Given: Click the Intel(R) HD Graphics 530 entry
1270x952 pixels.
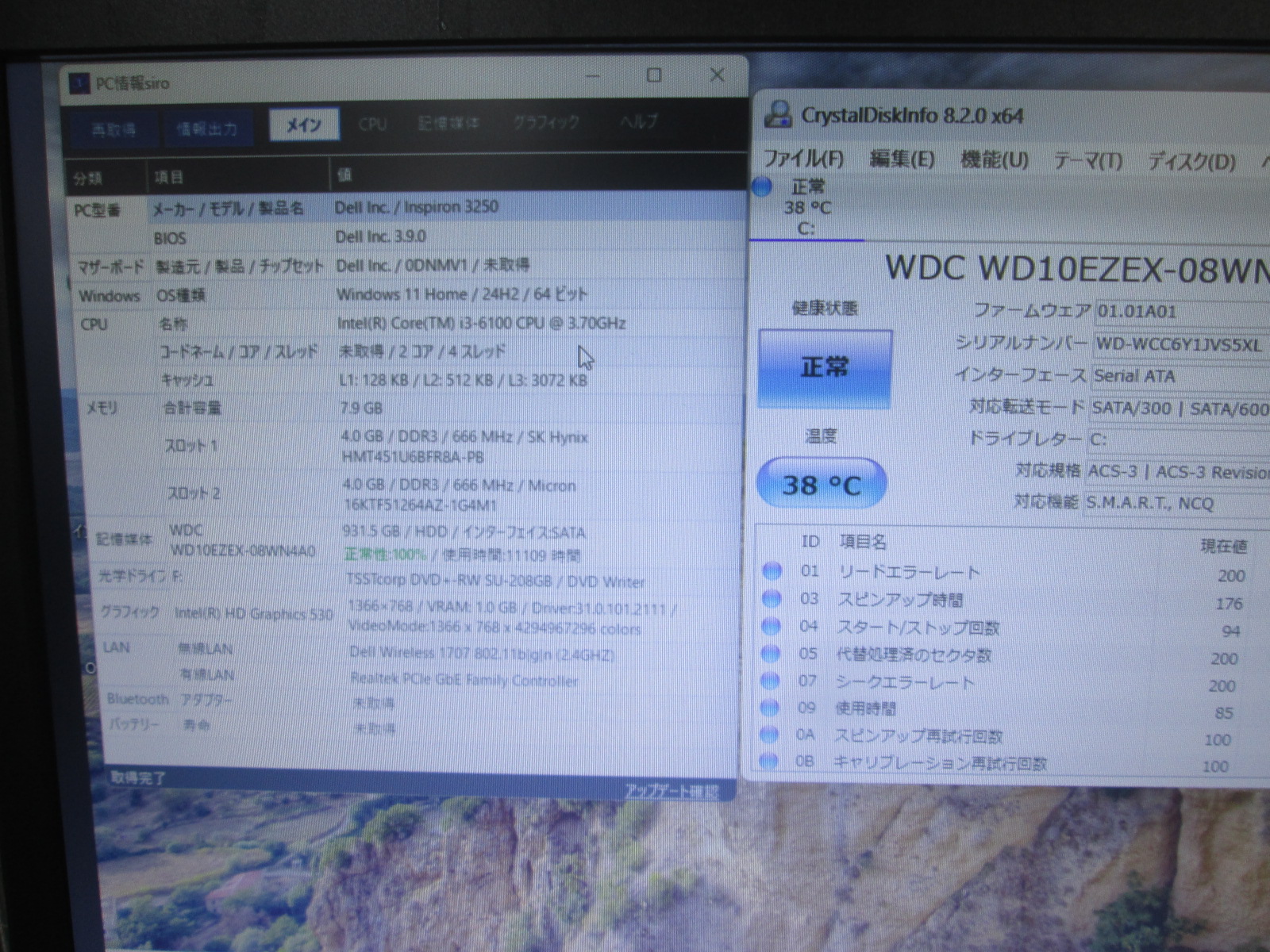Looking at the screenshot, I should [x=253, y=613].
